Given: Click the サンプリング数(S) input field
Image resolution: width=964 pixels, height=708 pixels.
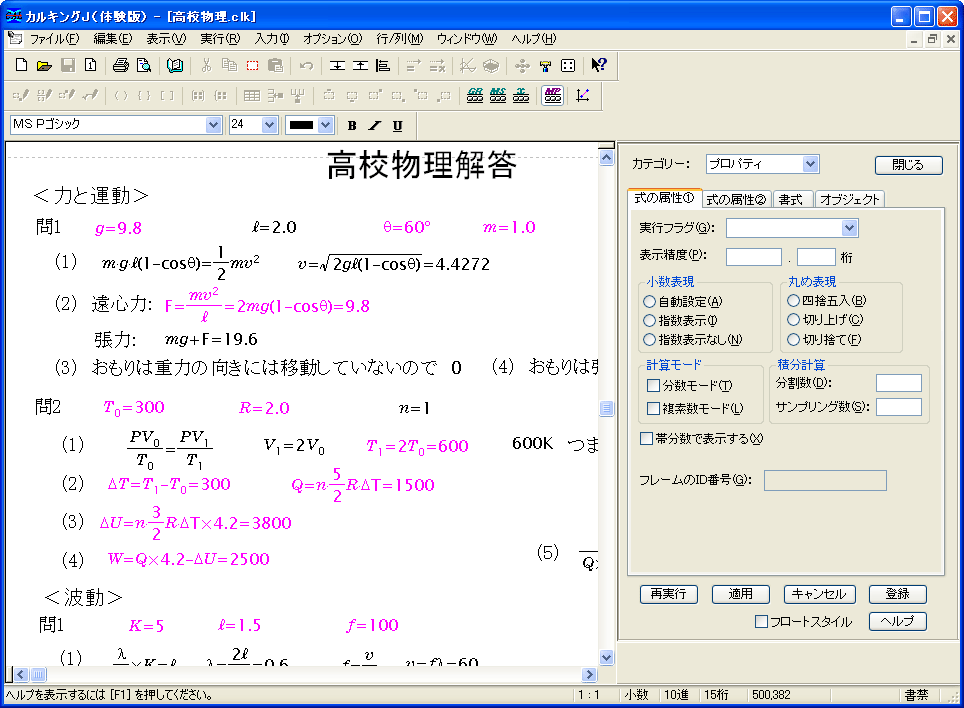Looking at the screenshot, I should point(898,407).
